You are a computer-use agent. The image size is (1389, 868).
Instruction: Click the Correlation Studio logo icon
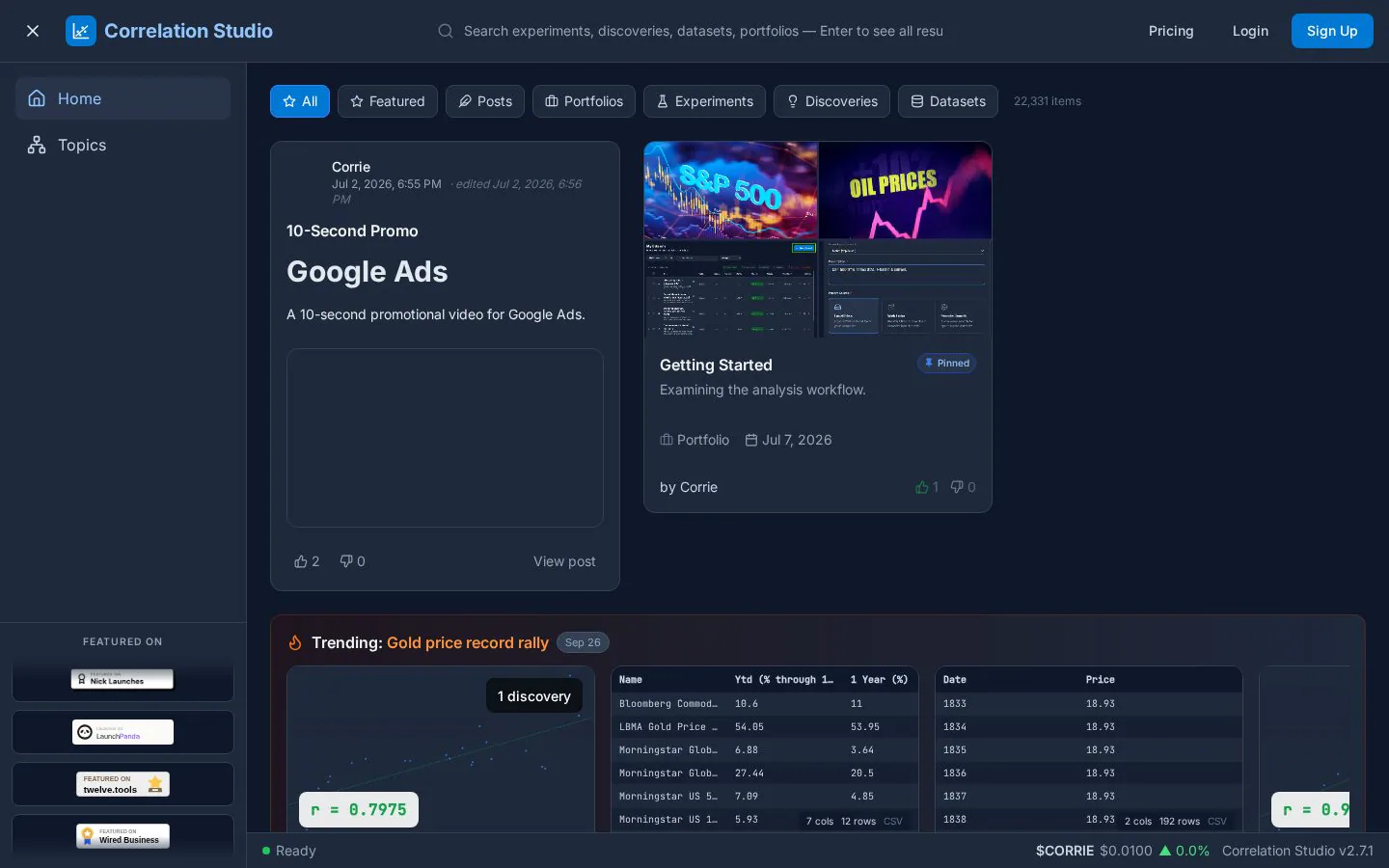point(81,31)
